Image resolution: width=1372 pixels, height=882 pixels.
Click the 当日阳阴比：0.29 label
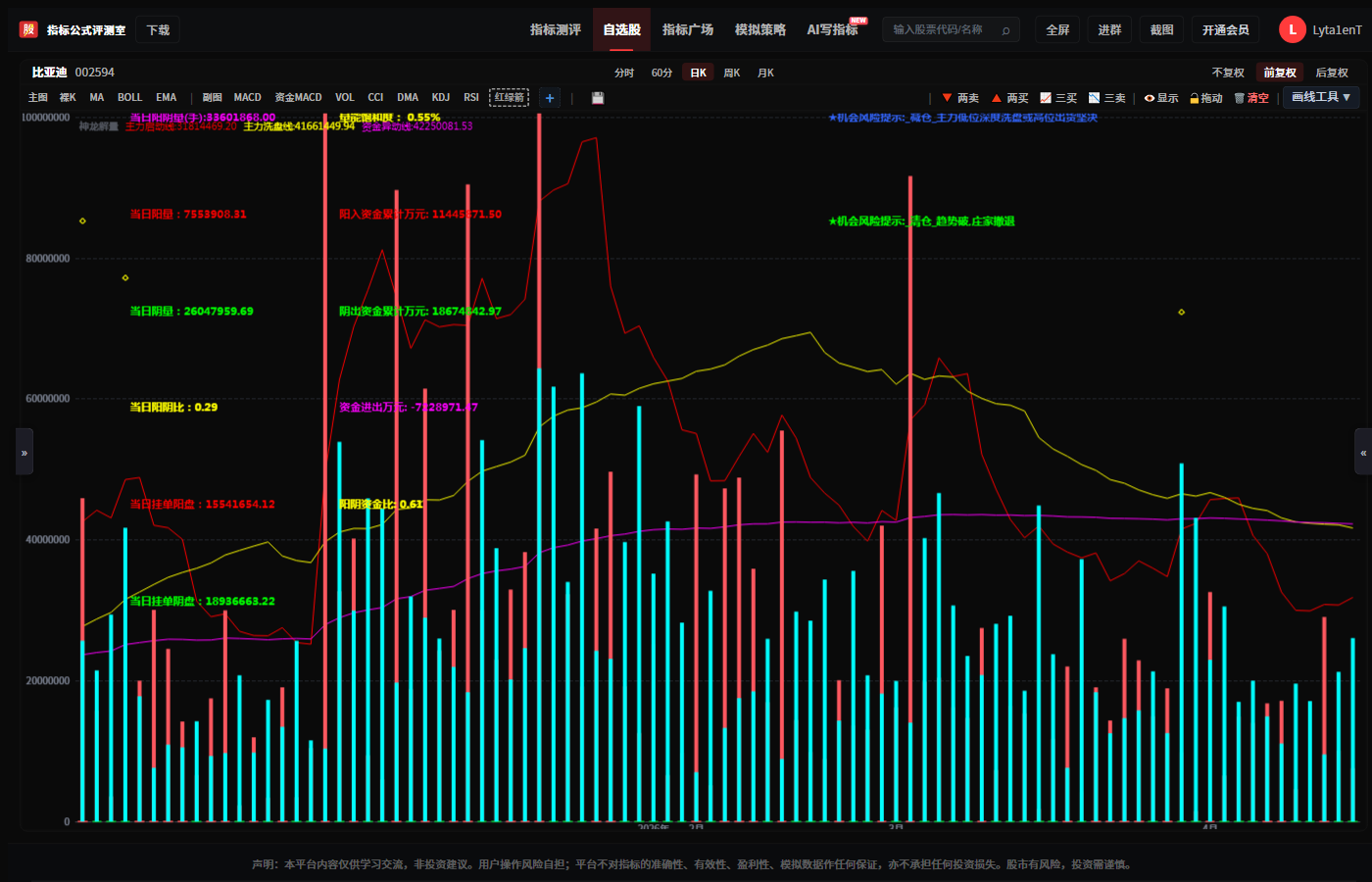[173, 408]
